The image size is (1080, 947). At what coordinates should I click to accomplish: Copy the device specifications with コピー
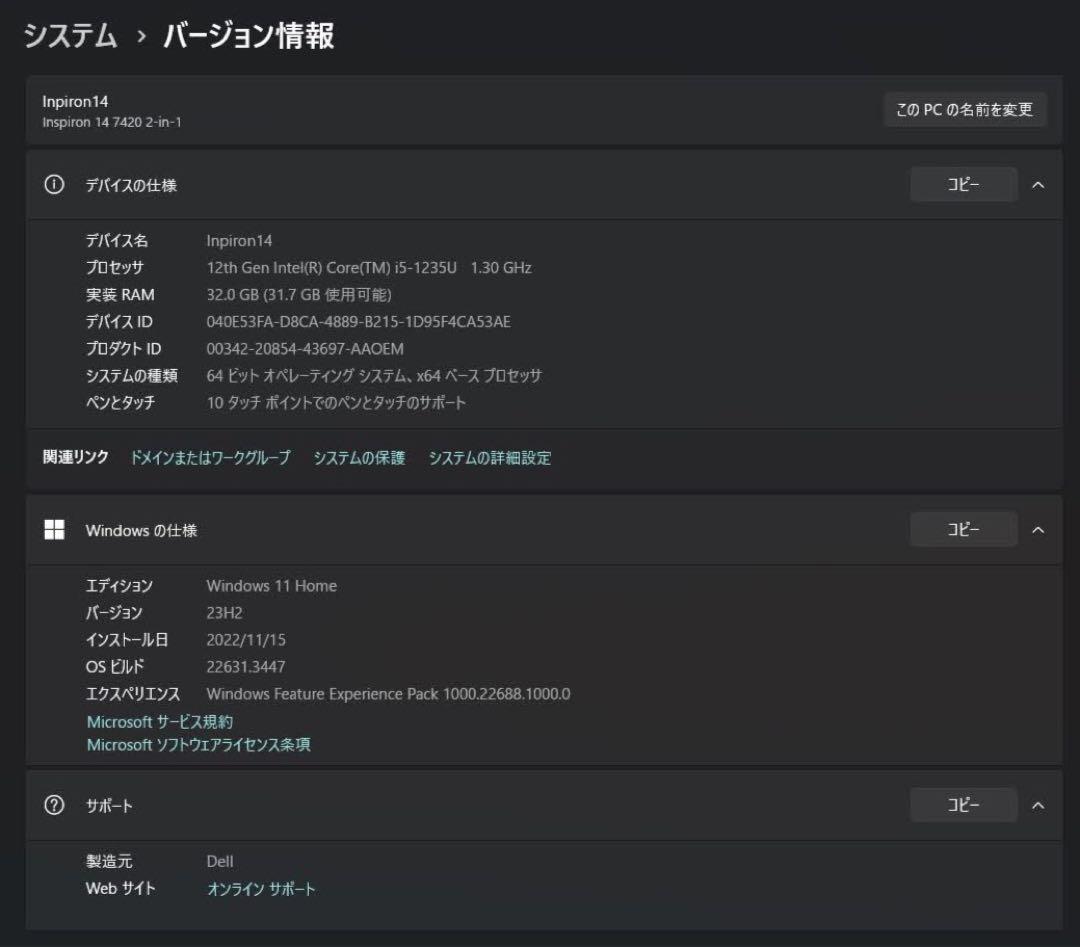pyautogui.click(x=963, y=184)
